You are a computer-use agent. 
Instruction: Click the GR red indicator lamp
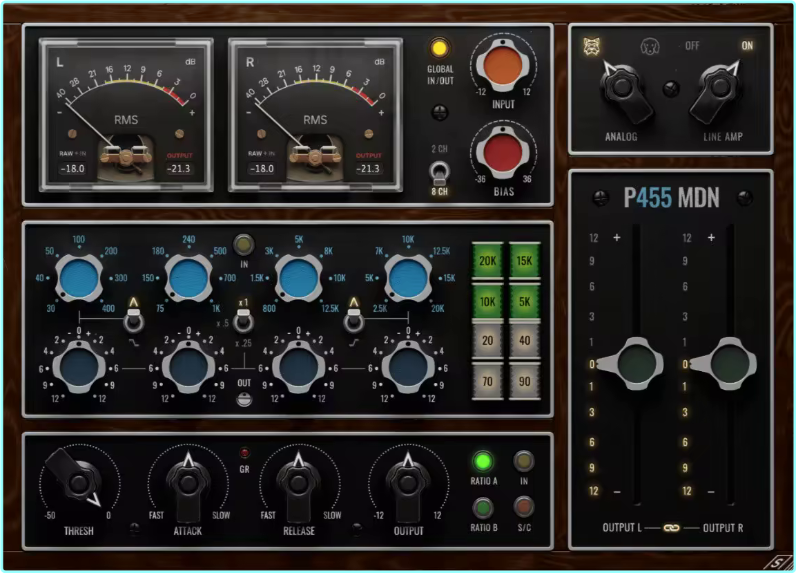(244, 452)
